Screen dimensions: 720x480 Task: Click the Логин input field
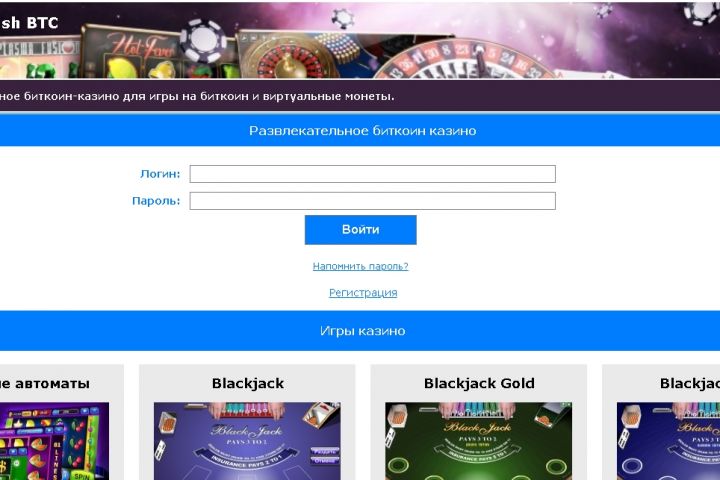[x=372, y=174]
